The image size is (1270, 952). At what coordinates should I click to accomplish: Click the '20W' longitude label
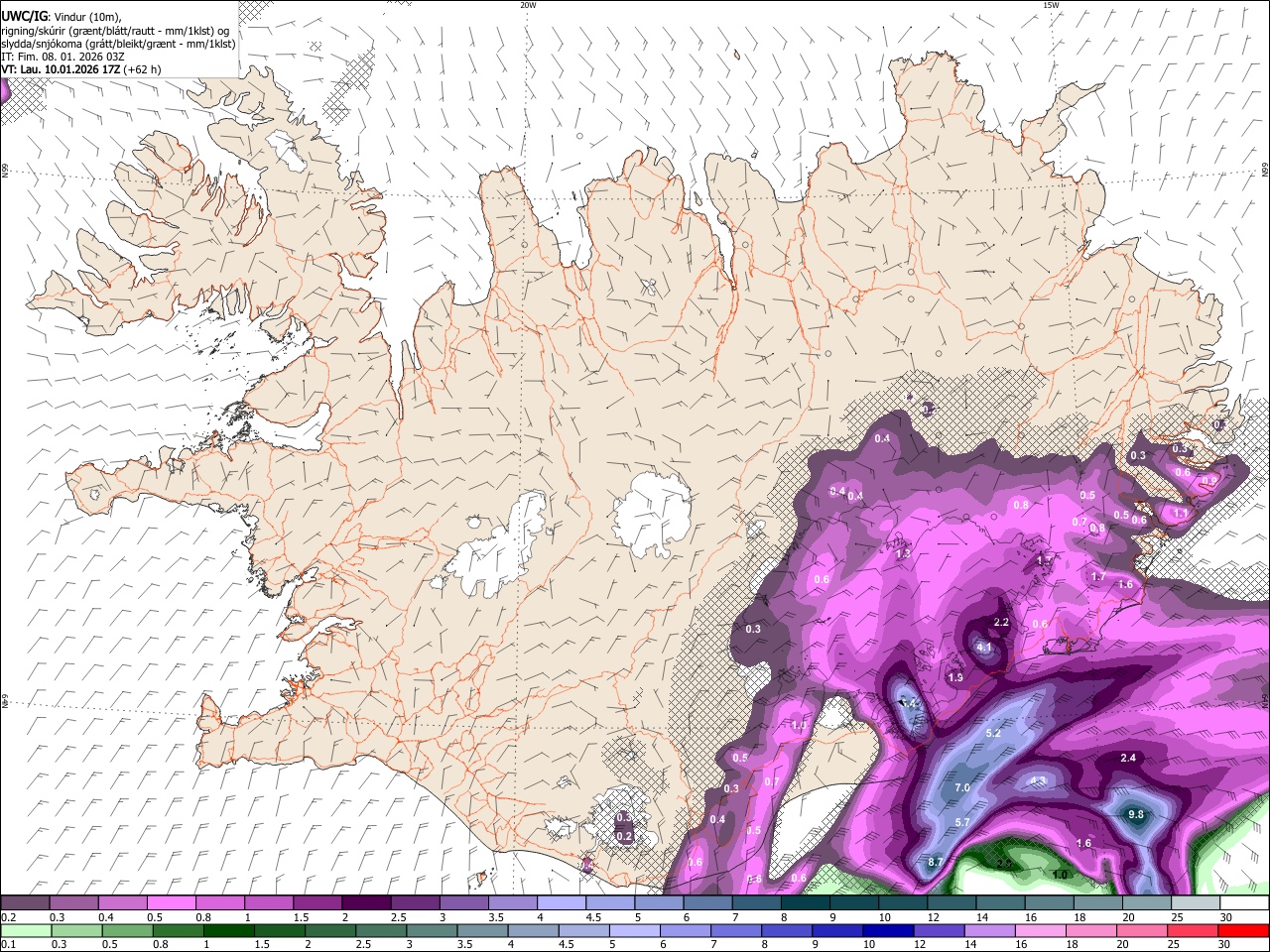(528, 5)
